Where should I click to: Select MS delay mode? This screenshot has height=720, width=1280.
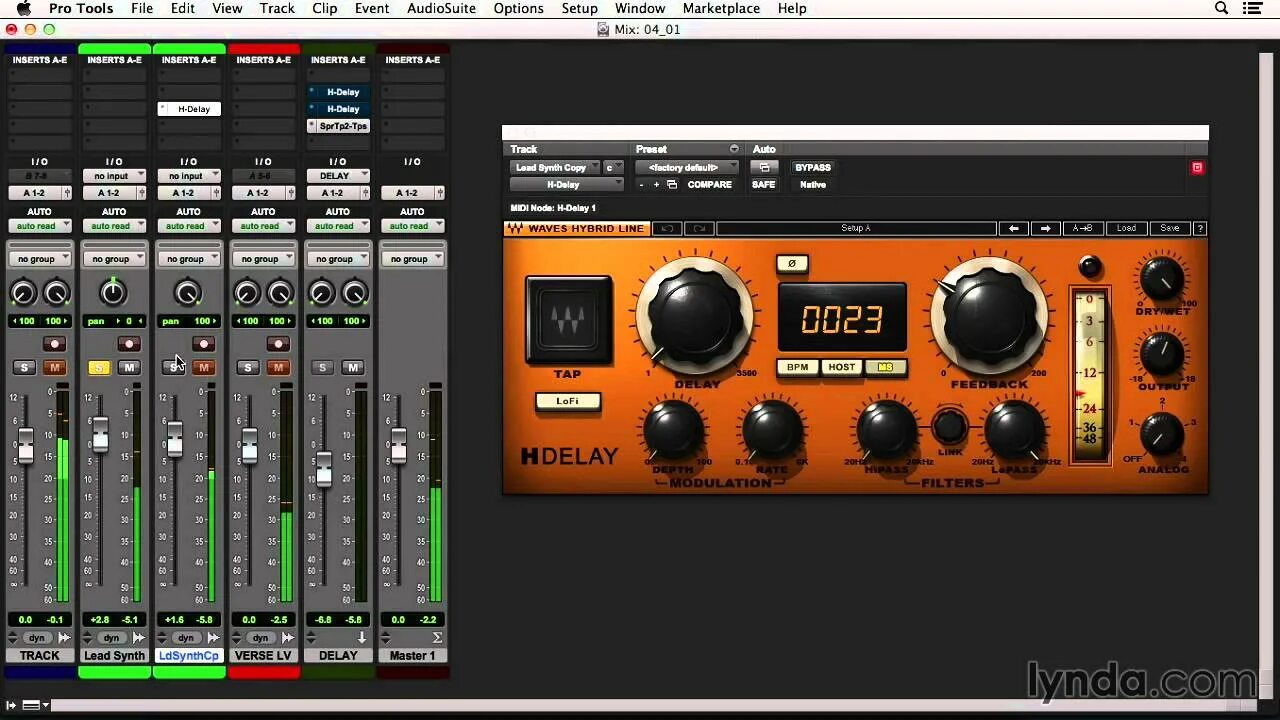click(885, 367)
